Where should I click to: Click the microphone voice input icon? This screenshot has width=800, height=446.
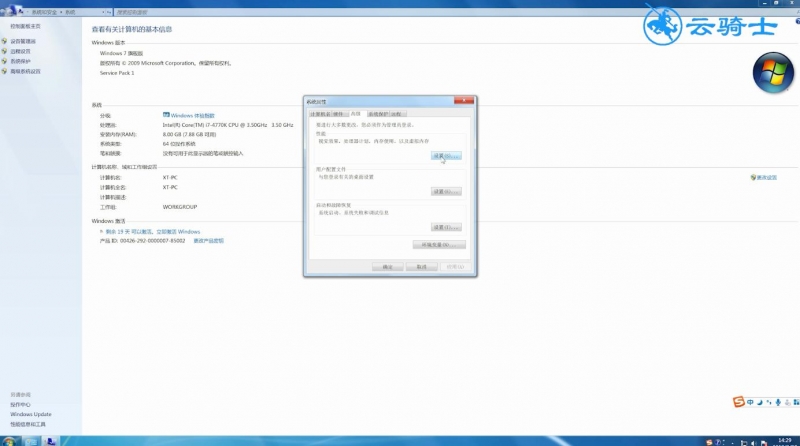point(778,403)
